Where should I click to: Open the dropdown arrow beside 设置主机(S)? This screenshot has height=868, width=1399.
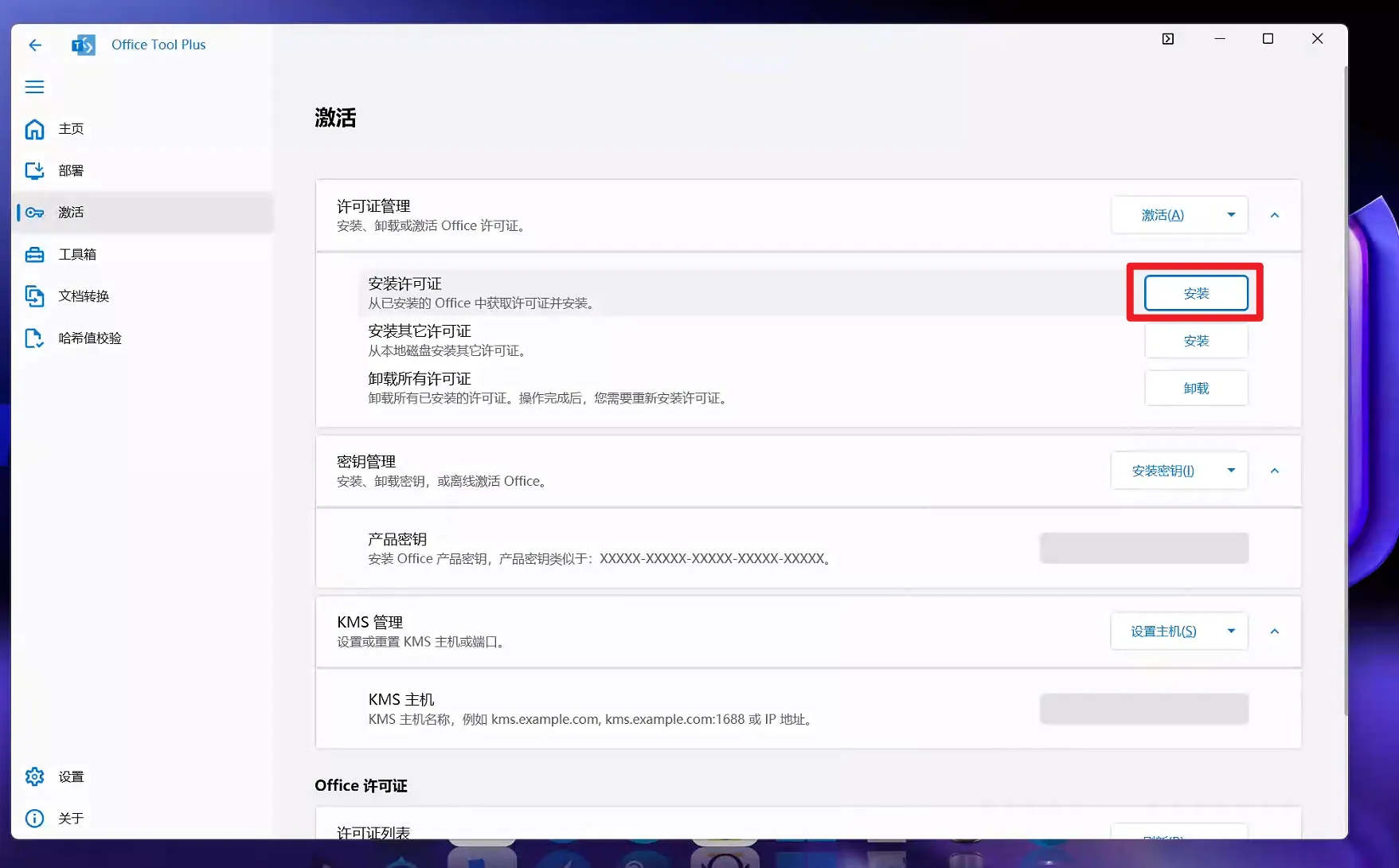[1231, 631]
